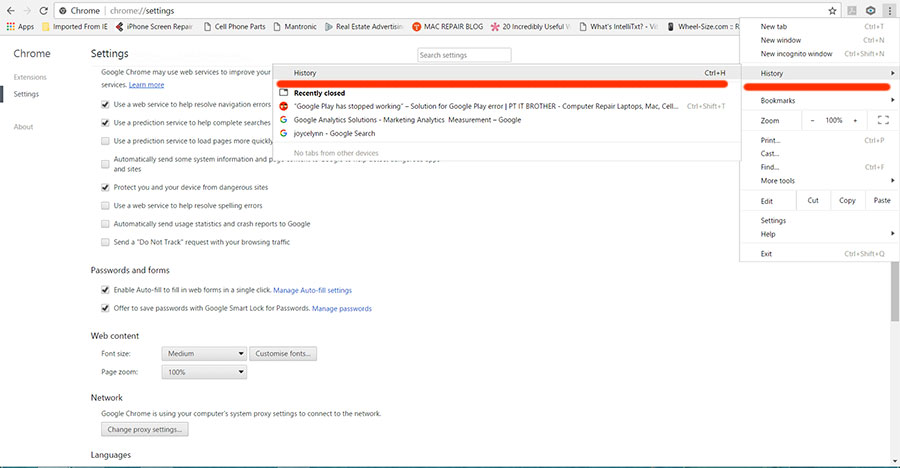Open Manage passwords link
900x468 pixels.
point(342,308)
